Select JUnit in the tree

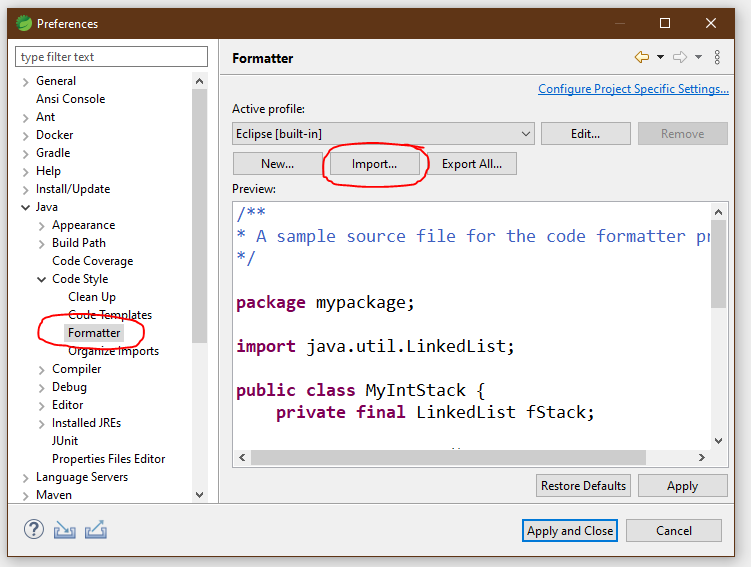point(65,441)
